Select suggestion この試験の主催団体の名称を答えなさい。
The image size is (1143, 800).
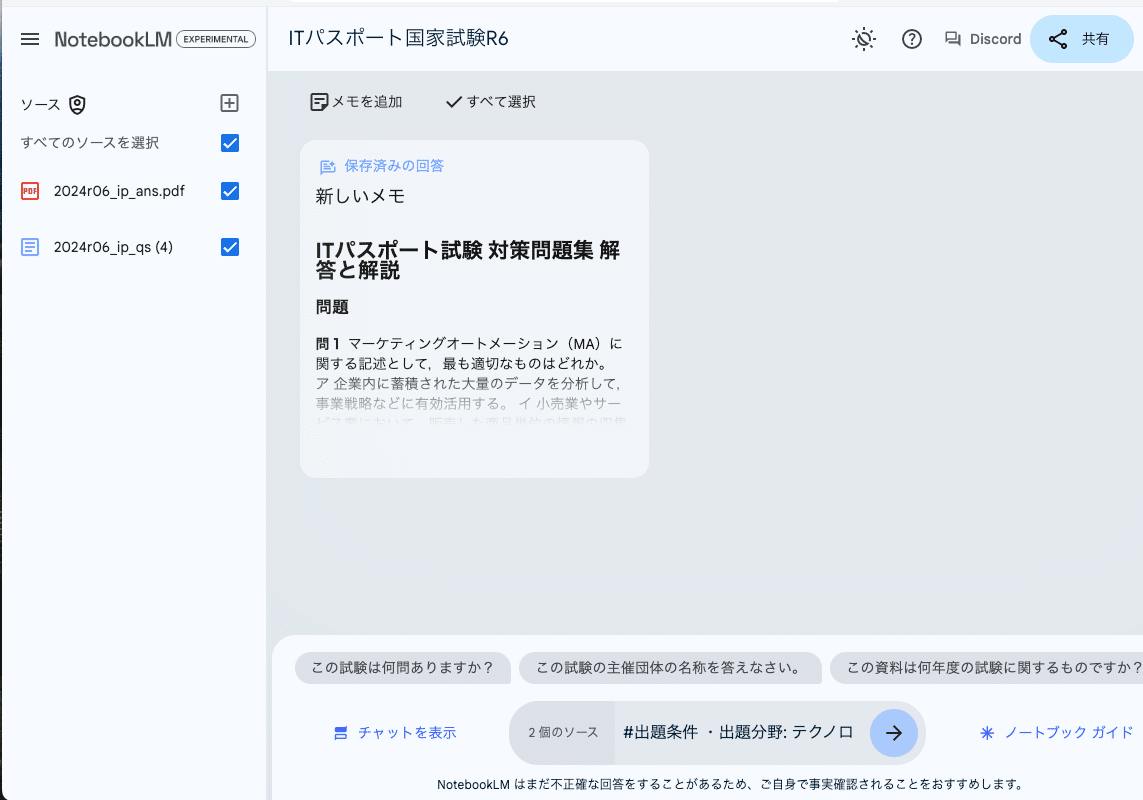click(x=670, y=668)
